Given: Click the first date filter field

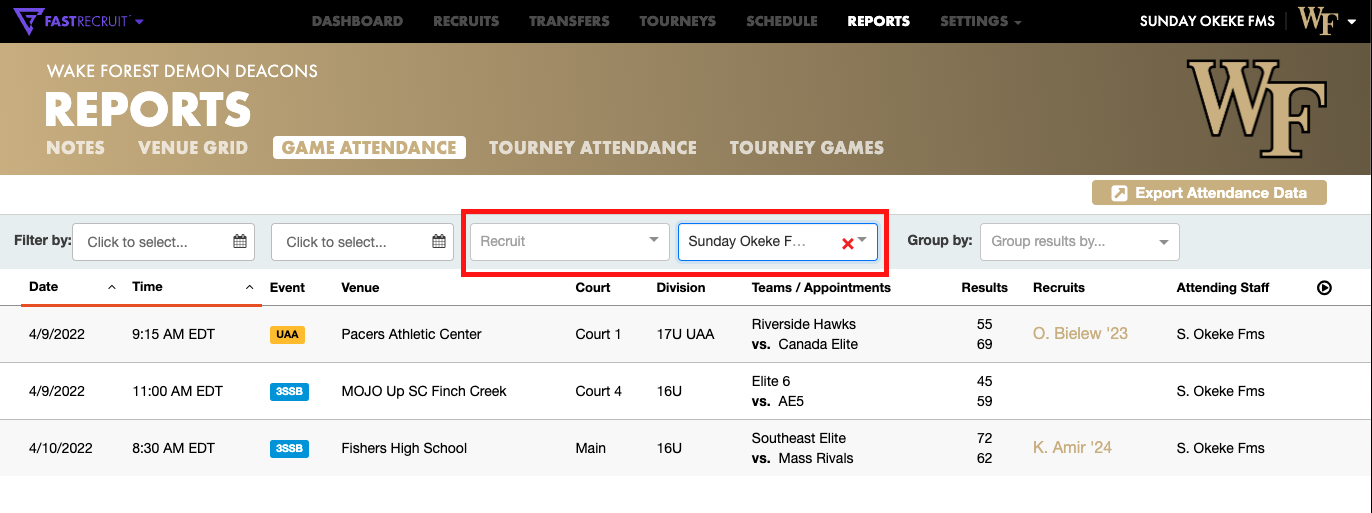Looking at the screenshot, I should (163, 242).
